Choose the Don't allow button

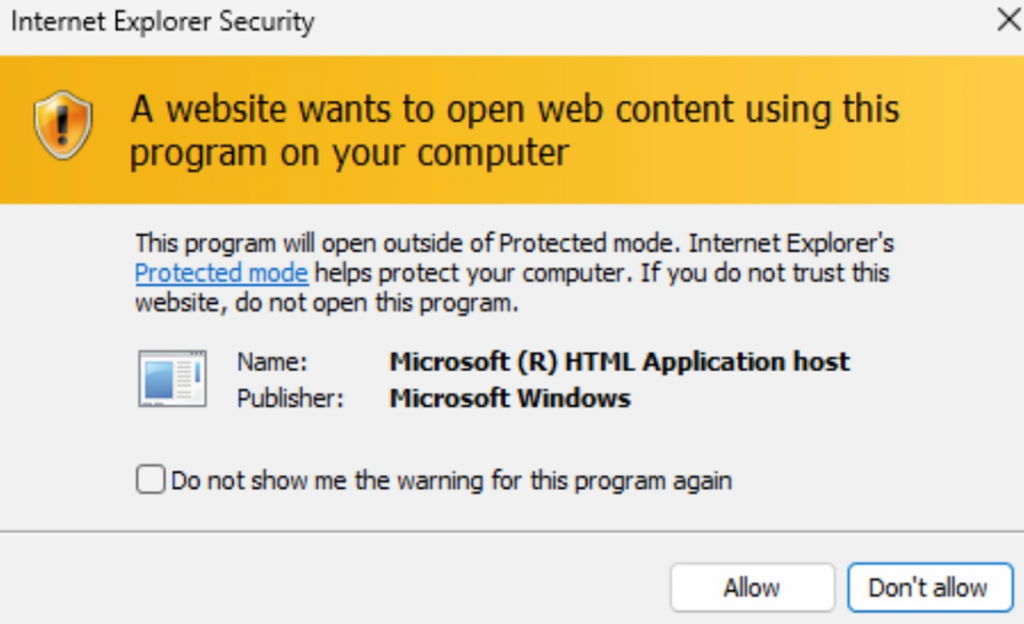[927, 588]
